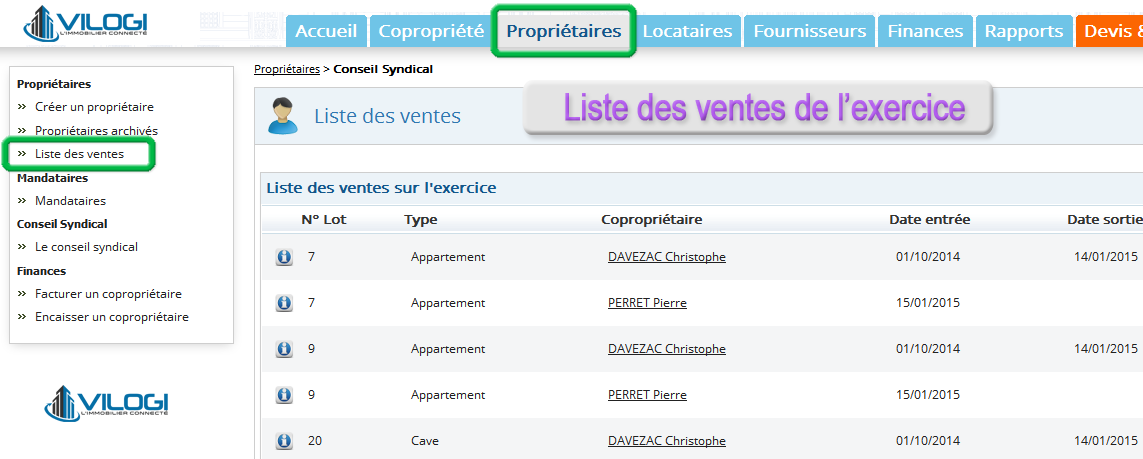Click the Copropriétaire column header
This screenshot has height=459, width=1143.
tap(652, 220)
